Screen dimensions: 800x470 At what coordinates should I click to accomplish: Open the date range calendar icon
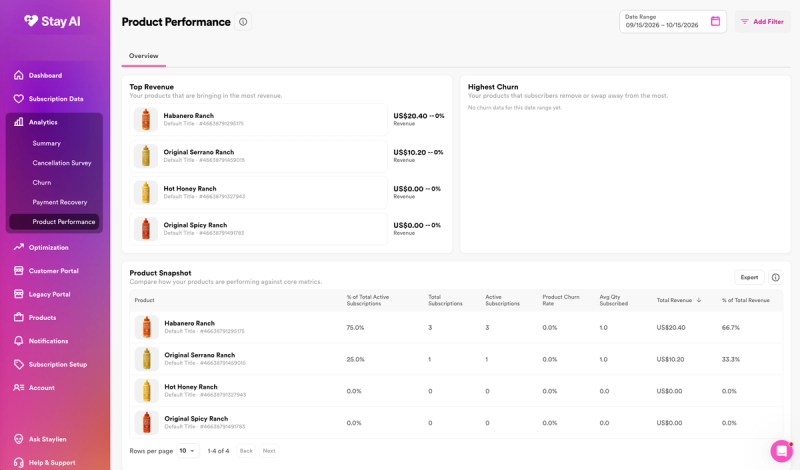coord(715,21)
